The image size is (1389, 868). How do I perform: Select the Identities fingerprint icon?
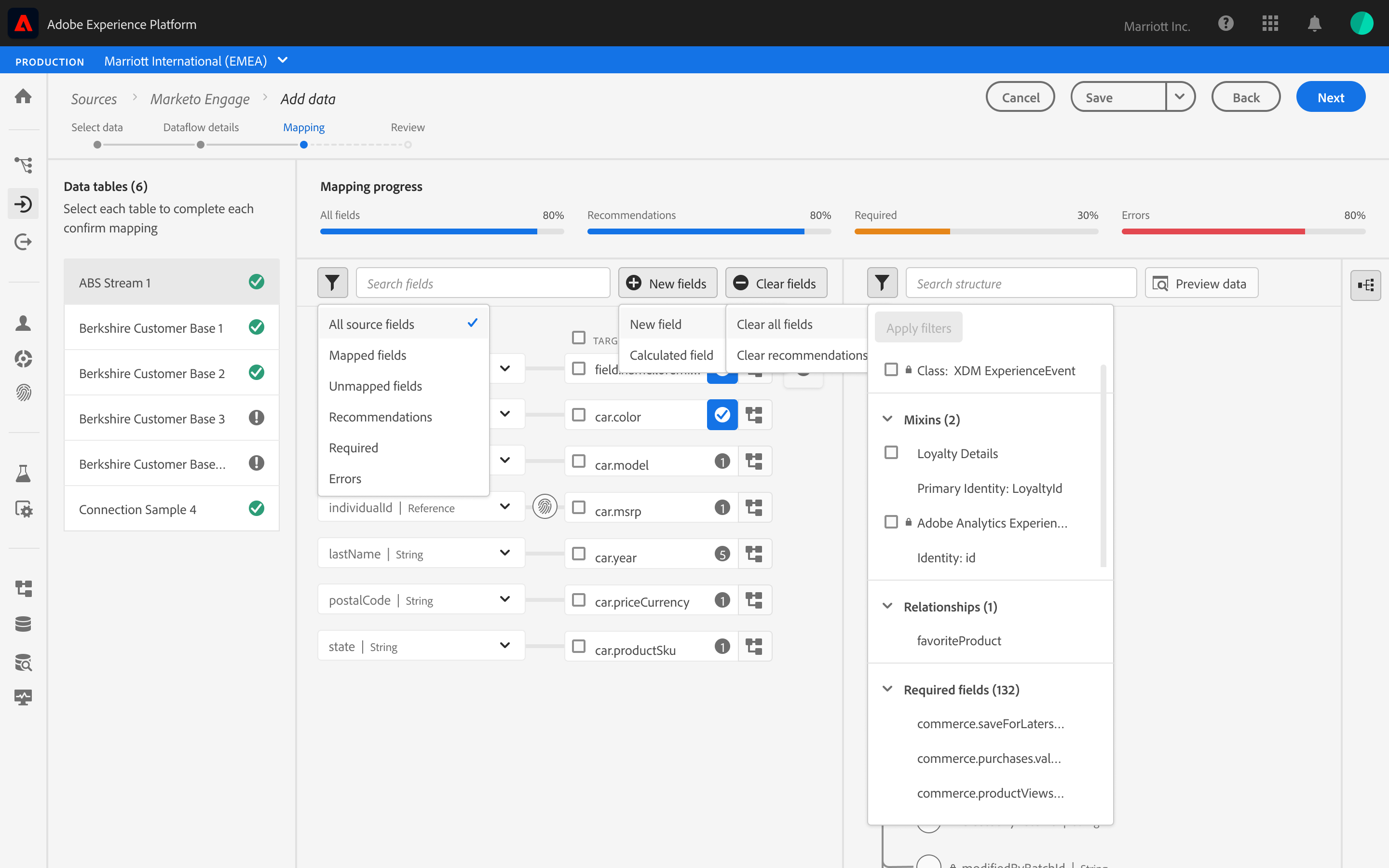[23, 393]
